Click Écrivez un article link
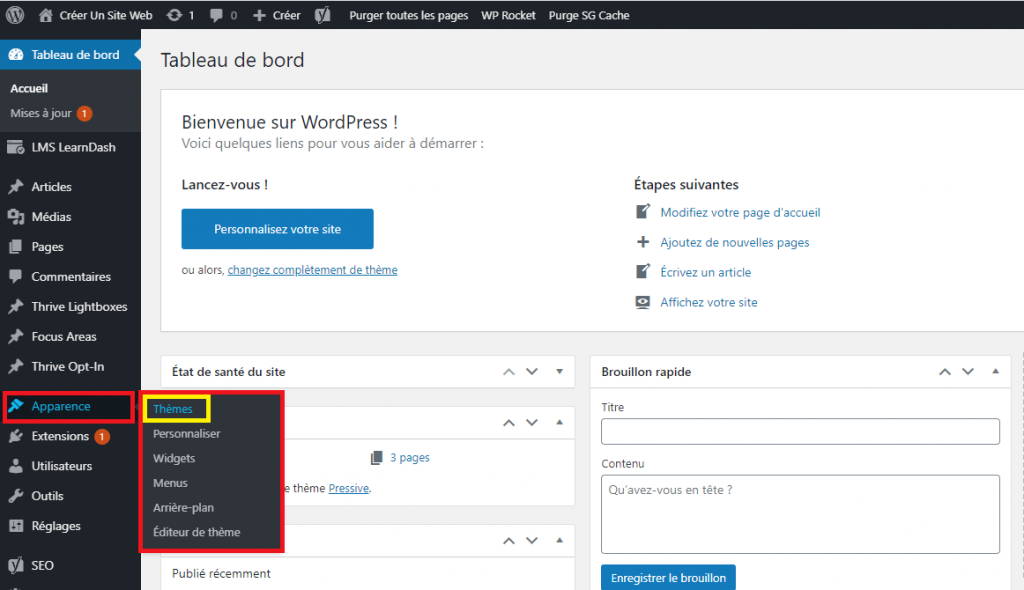The image size is (1024, 590). (x=705, y=272)
